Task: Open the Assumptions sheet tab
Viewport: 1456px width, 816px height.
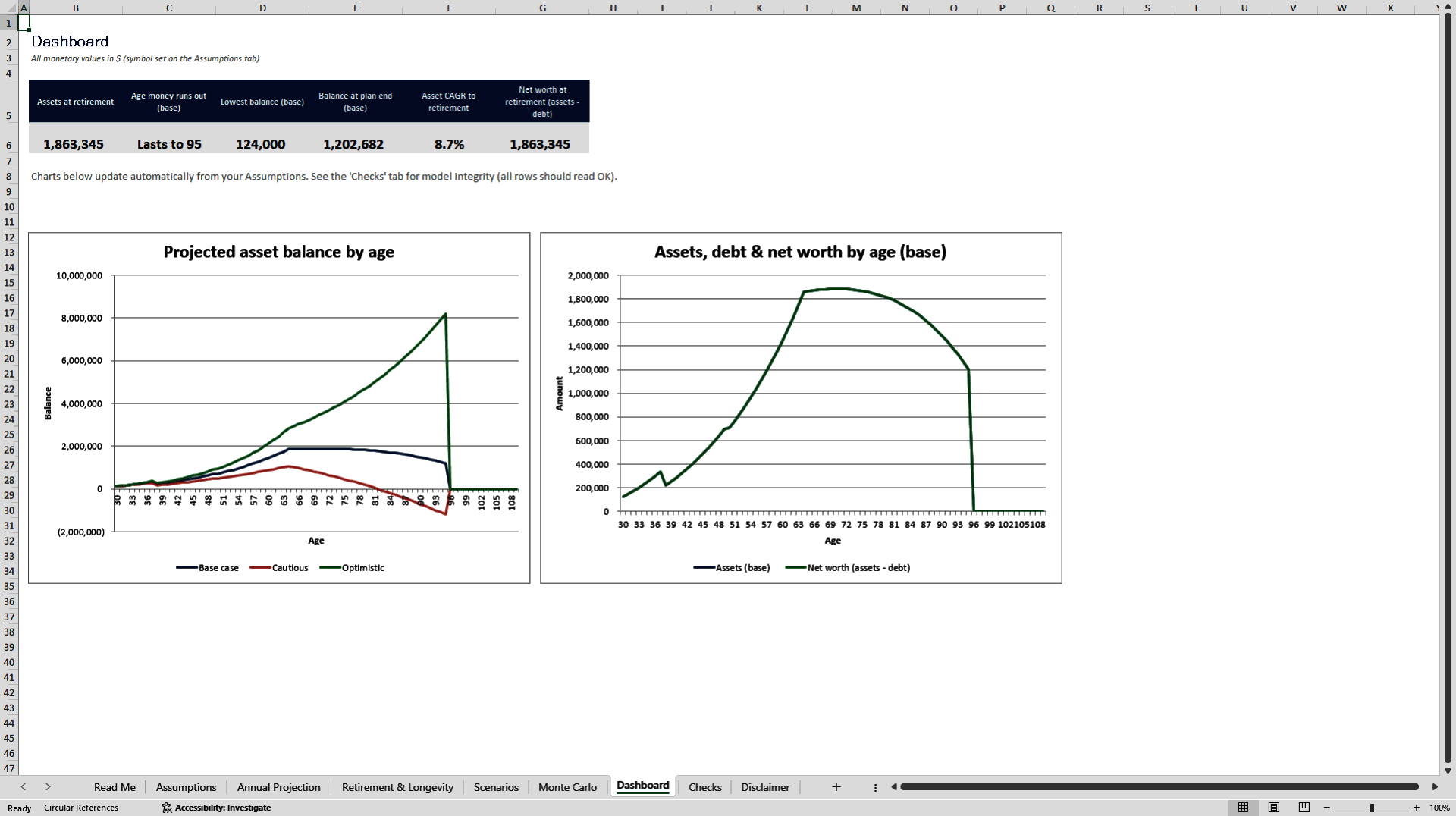Action: click(x=187, y=787)
